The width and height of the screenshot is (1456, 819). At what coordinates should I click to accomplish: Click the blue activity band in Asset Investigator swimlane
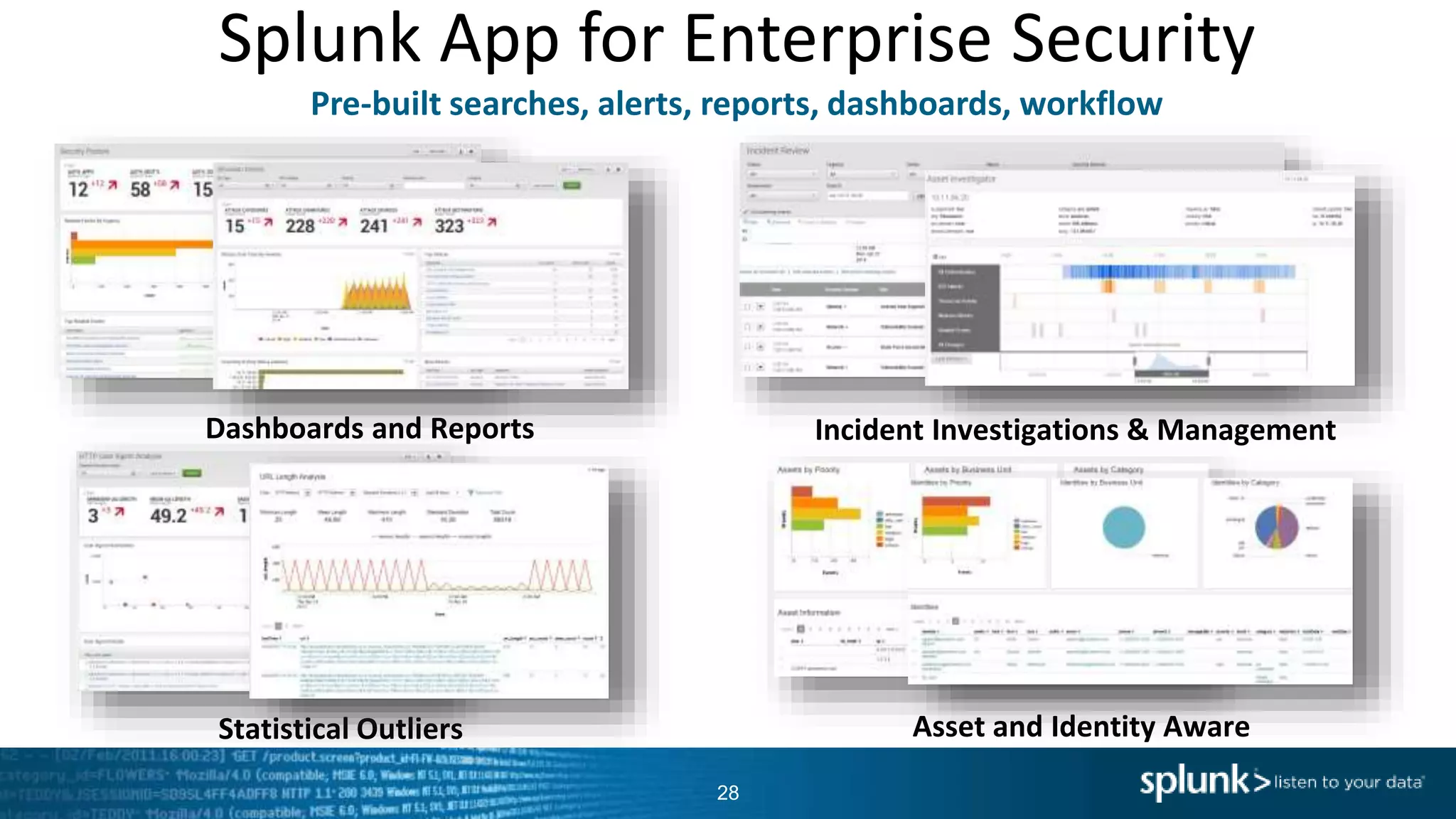coord(1178,272)
